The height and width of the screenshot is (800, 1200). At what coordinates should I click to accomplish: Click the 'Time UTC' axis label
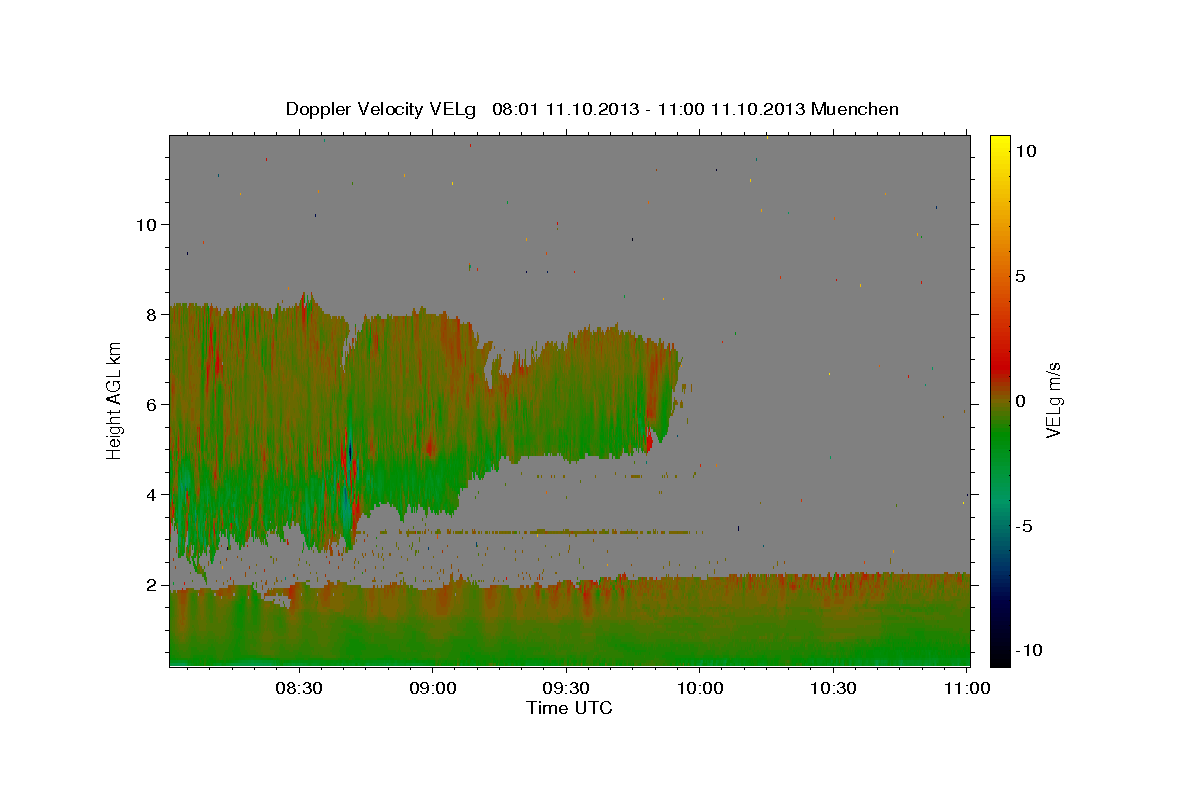coord(569,708)
